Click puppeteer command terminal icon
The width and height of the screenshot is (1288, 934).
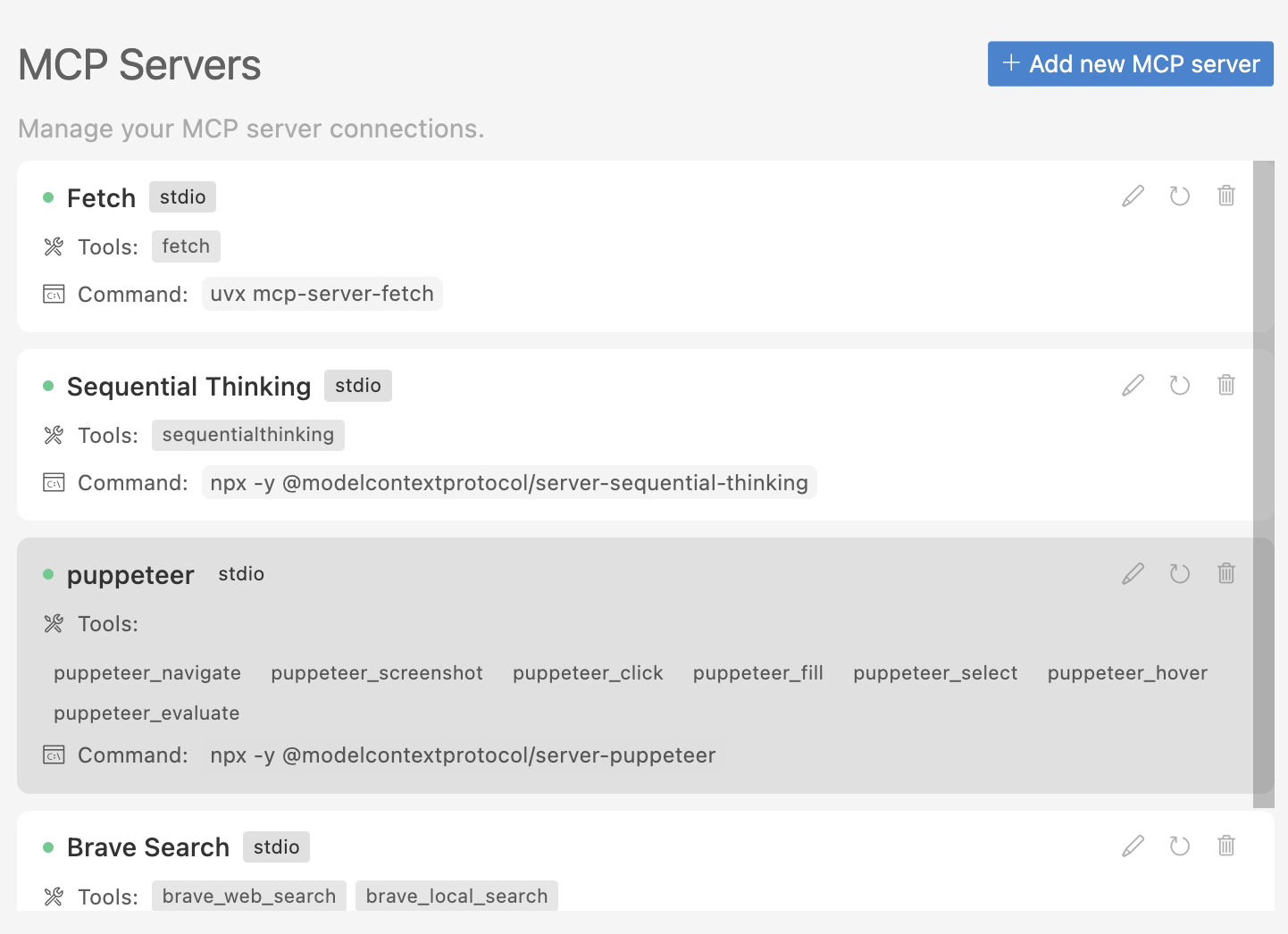(x=54, y=755)
